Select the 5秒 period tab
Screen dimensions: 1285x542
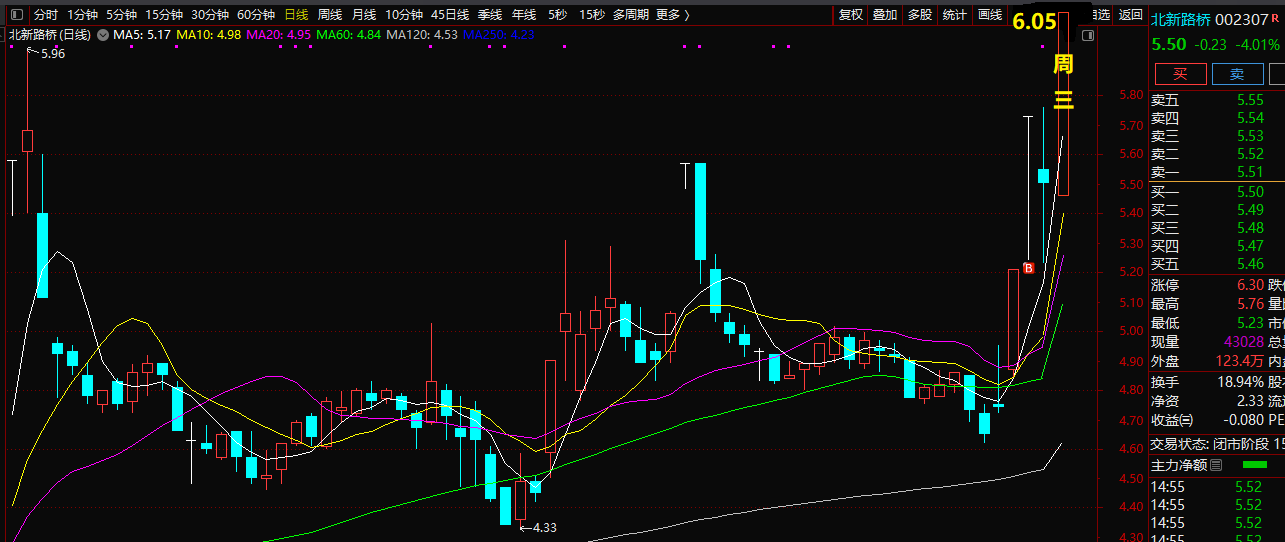tap(557, 15)
